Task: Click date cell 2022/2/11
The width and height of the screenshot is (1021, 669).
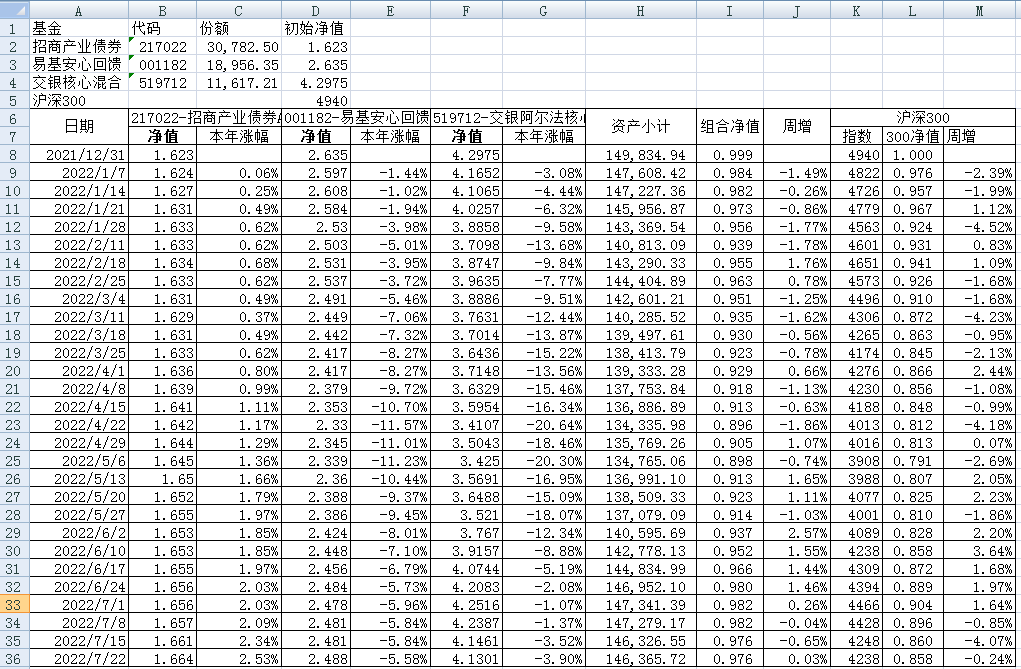Action: click(79, 245)
